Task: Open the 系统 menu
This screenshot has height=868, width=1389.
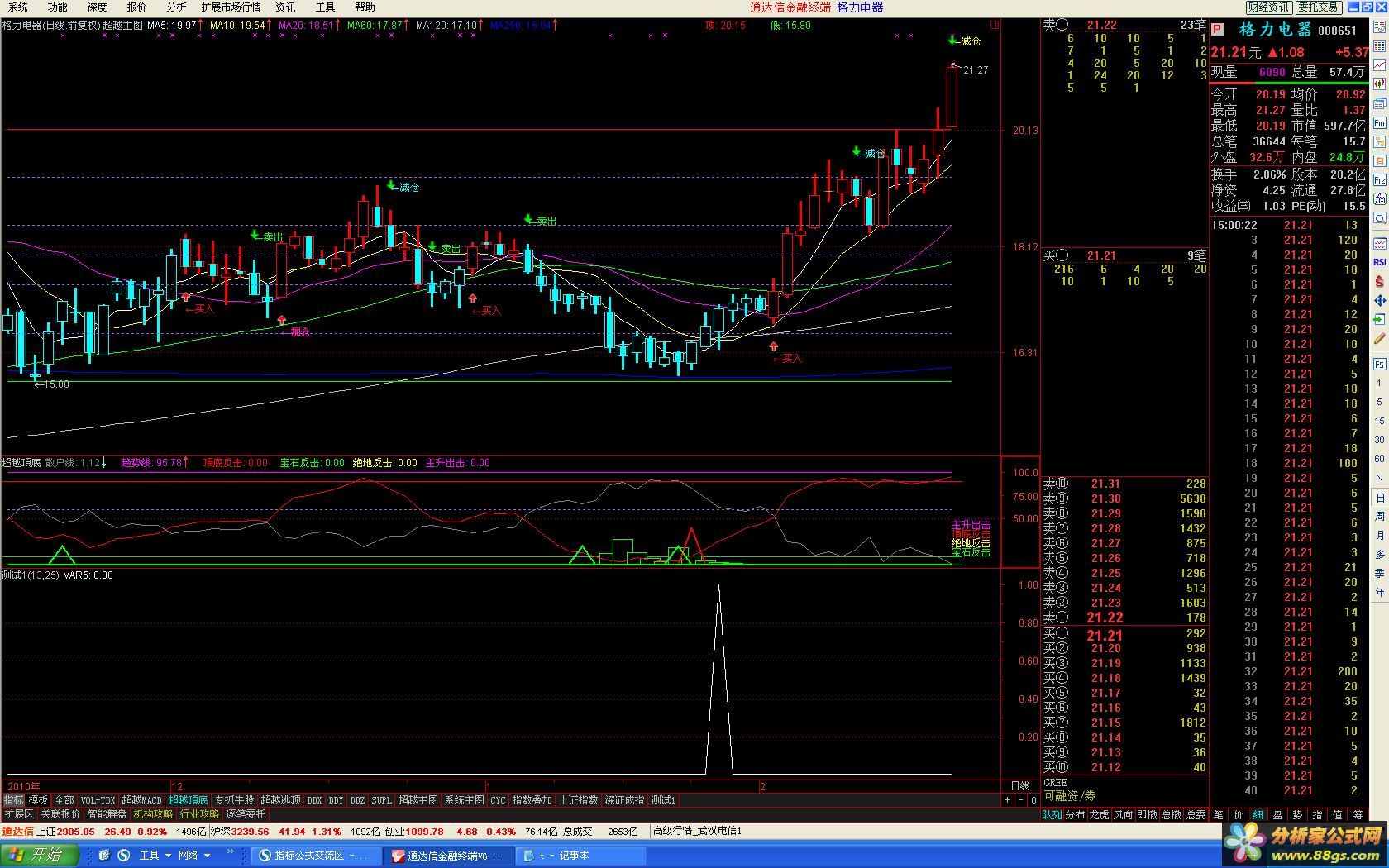Action: tap(17, 7)
